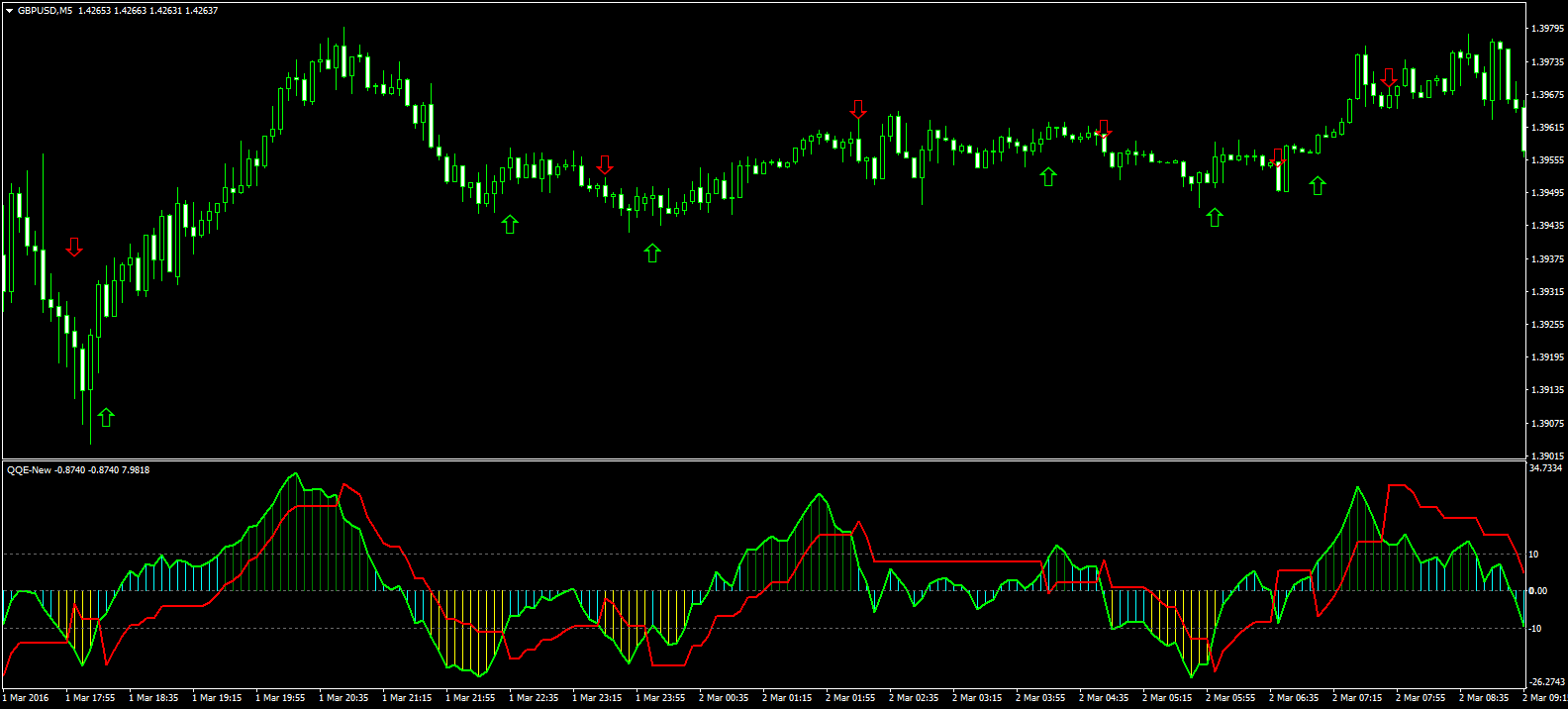Click the 1.39795 price on the price scale
The height and width of the screenshot is (709, 1568).
(1546, 29)
